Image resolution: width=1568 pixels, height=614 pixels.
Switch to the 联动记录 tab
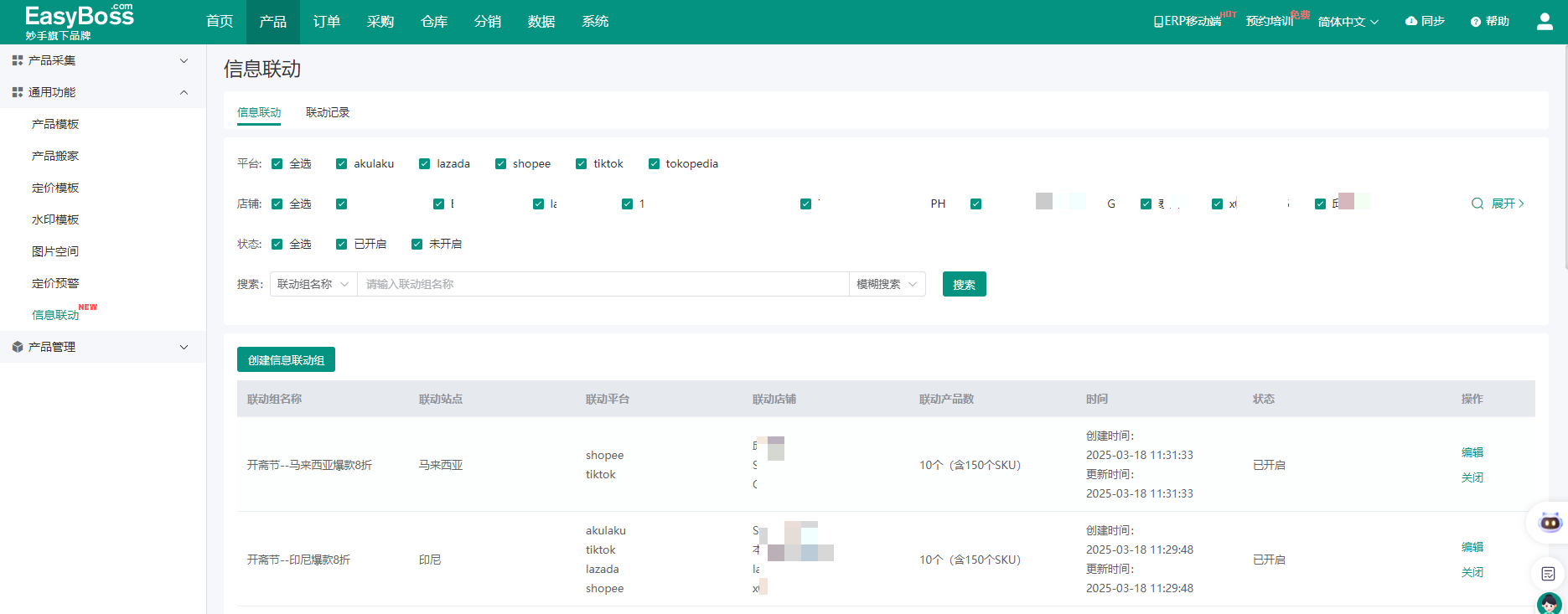[x=328, y=112]
